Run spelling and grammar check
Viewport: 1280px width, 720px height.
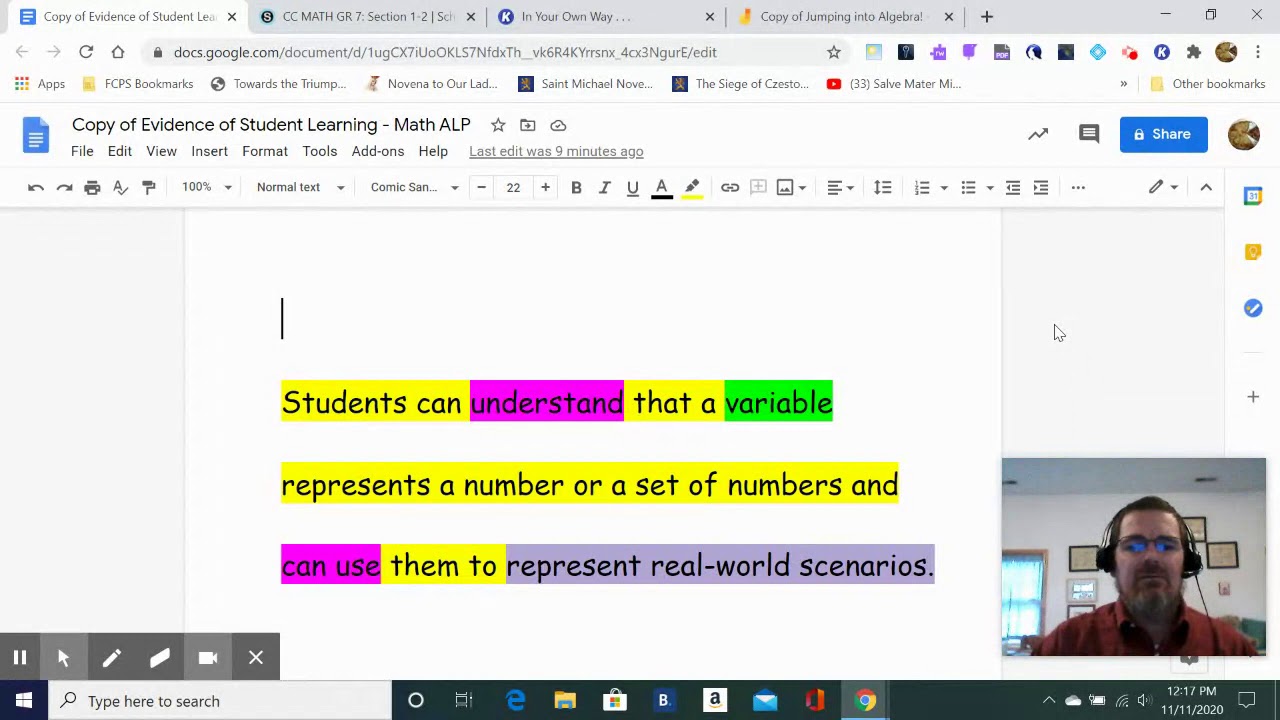120,187
